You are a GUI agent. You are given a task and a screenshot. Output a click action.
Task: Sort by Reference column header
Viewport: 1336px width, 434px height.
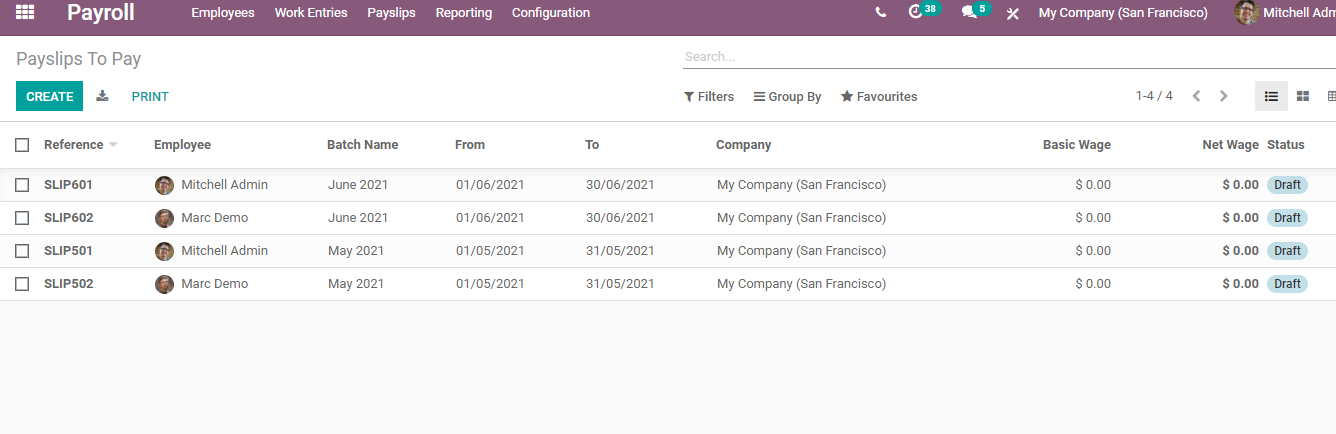[x=74, y=145]
